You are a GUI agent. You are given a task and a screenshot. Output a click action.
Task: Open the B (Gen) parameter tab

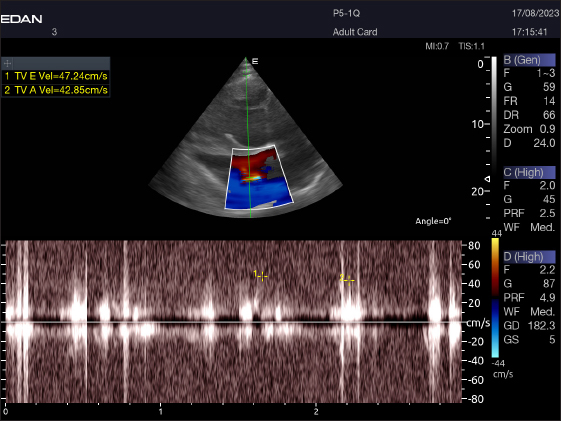click(529, 60)
